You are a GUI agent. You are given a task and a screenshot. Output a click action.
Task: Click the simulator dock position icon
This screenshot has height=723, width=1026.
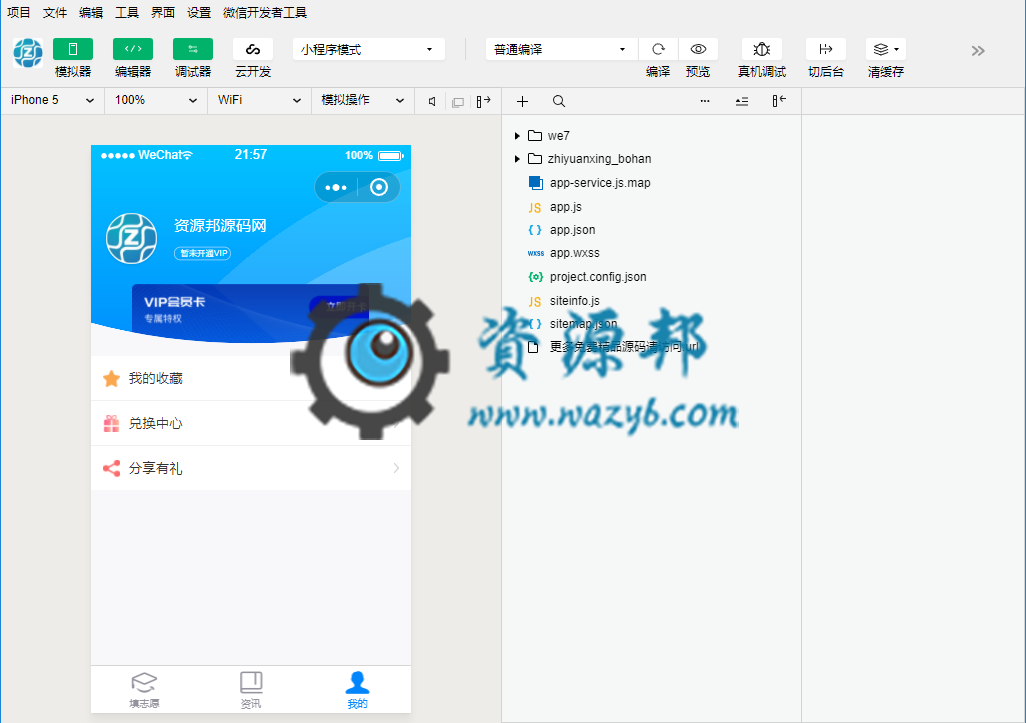click(484, 101)
